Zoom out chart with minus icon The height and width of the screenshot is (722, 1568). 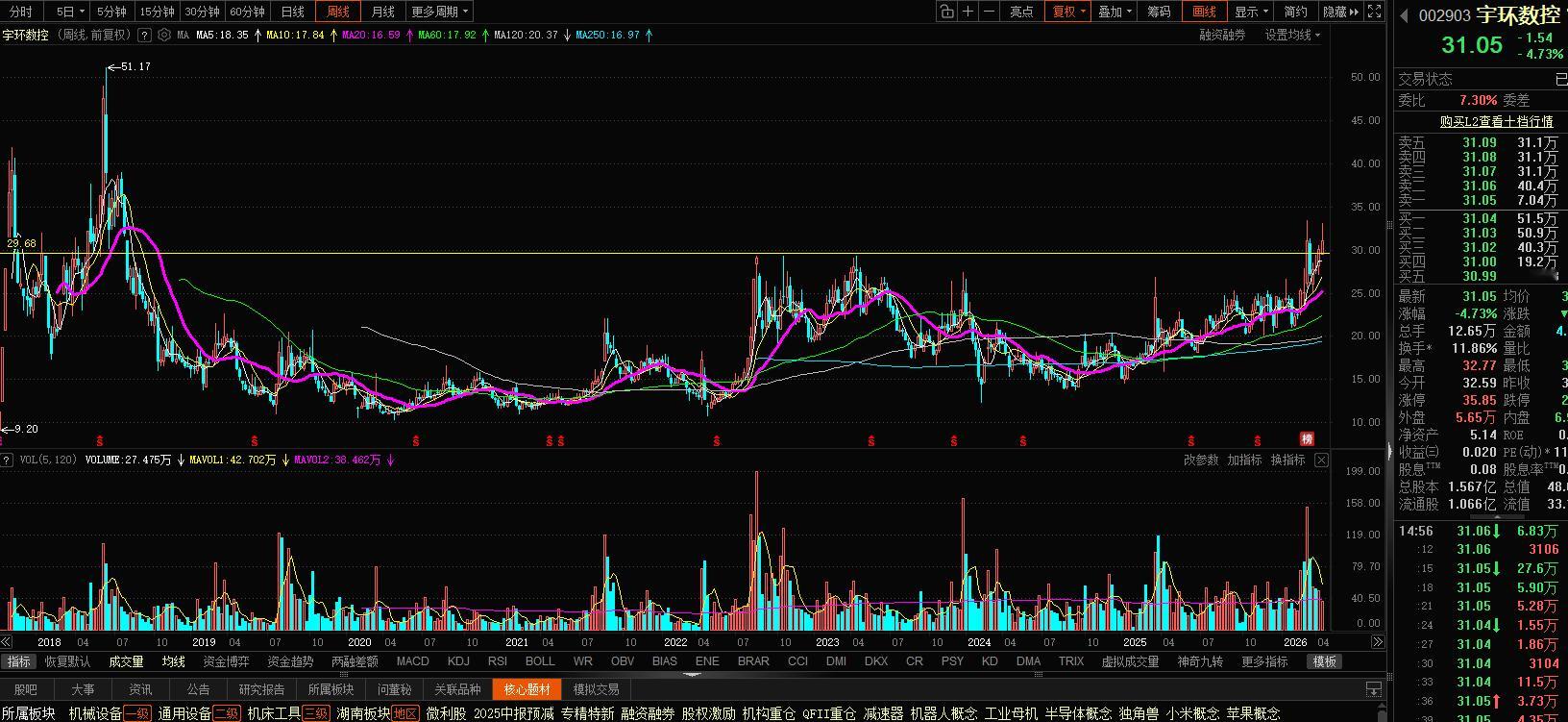tap(990, 12)
